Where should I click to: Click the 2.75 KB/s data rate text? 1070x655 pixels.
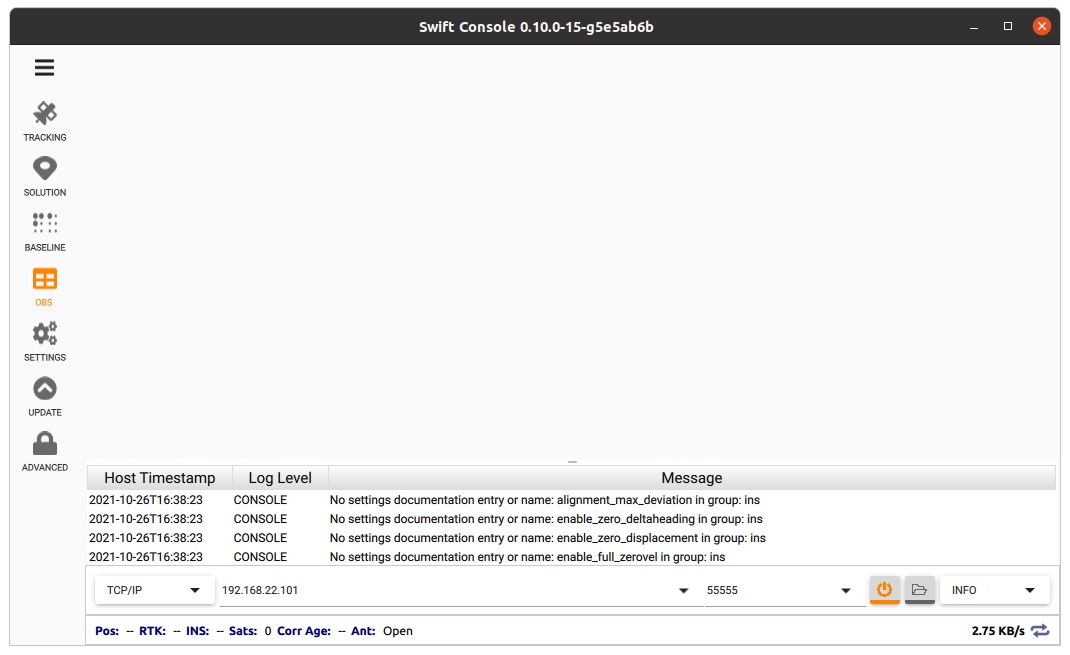tap(998, 631)
